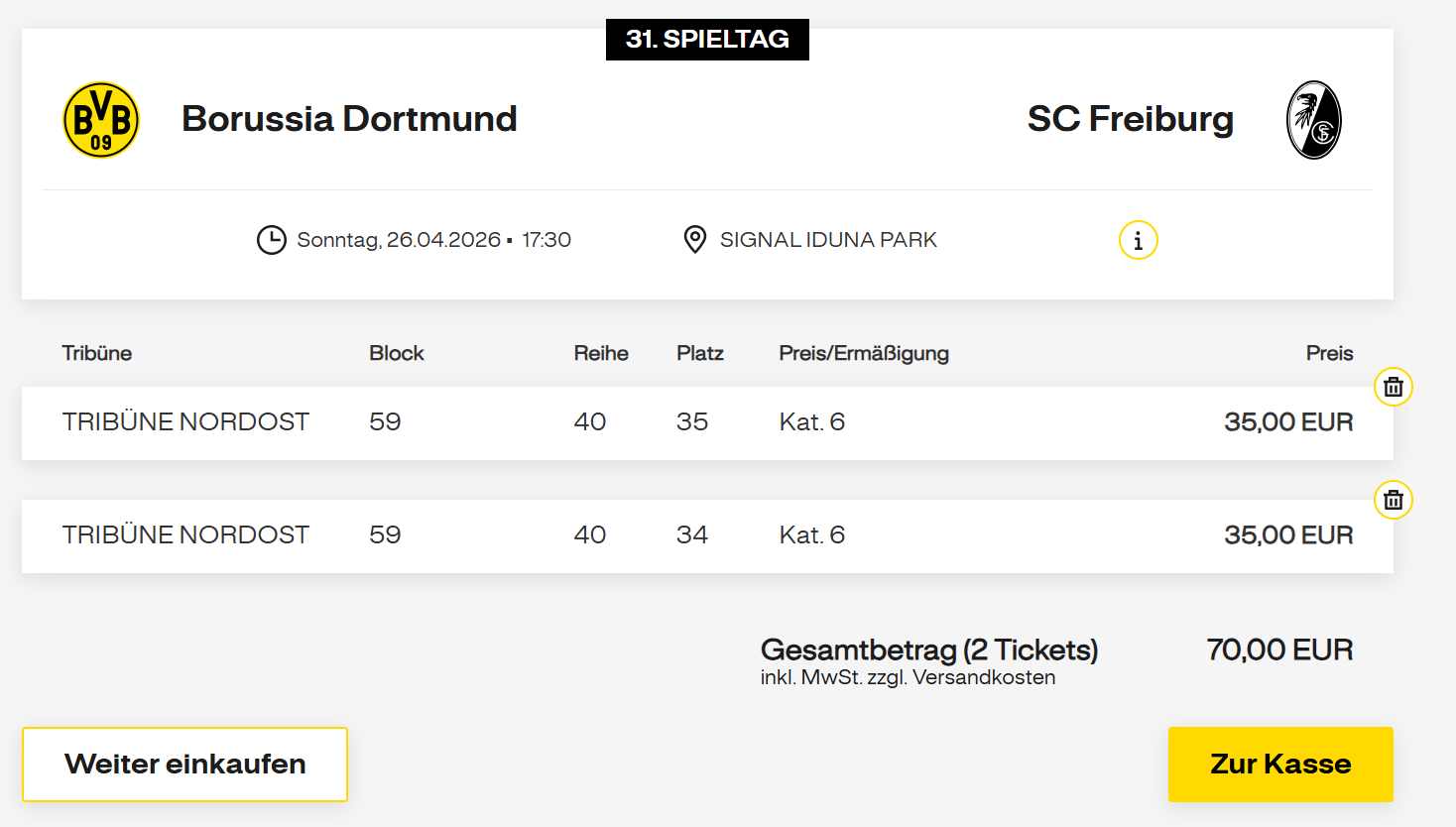Open match info via the yellow i icon
Image resolution: width=1456 pixels, height=827 pixels.
tap(1138, 240)
